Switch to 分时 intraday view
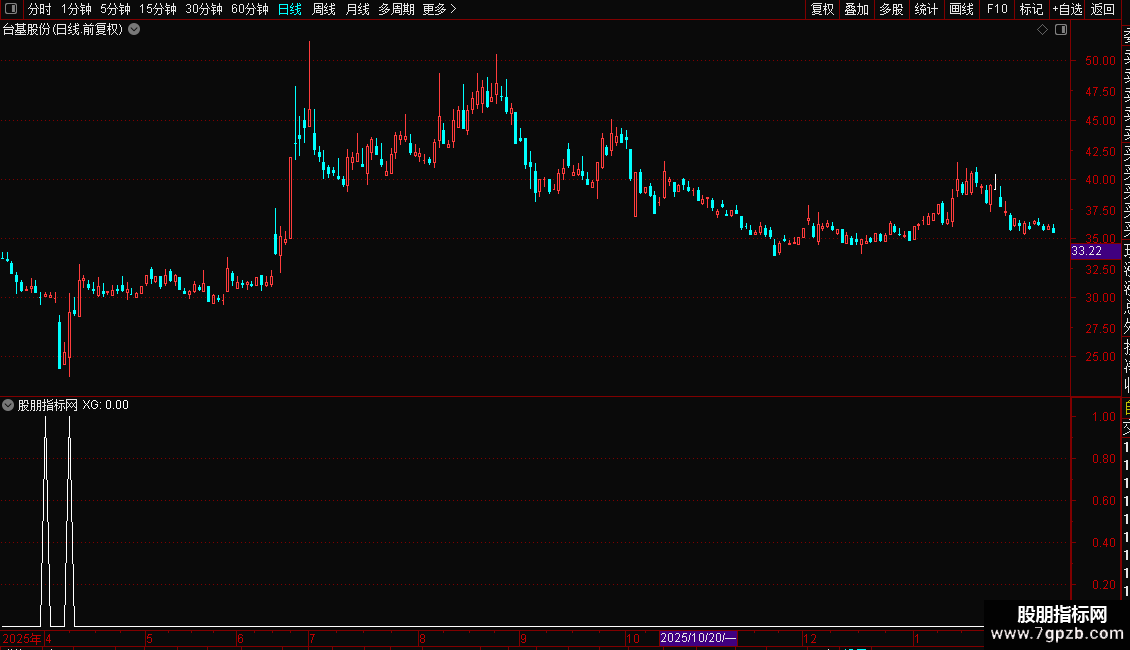Image resolution: width=1130 pixels, height=650 pixels. click(40, 9)
